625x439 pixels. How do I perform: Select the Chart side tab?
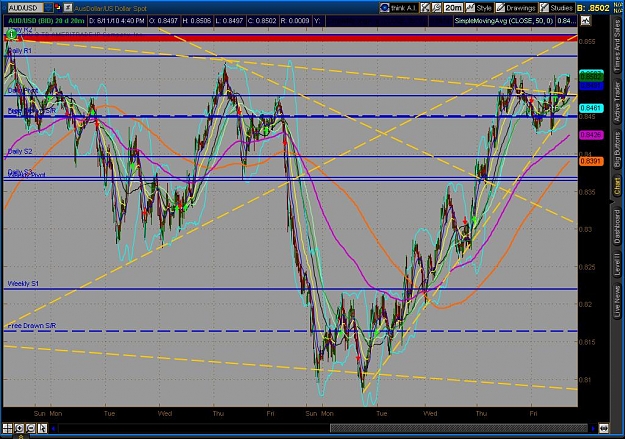click(618, 187)
